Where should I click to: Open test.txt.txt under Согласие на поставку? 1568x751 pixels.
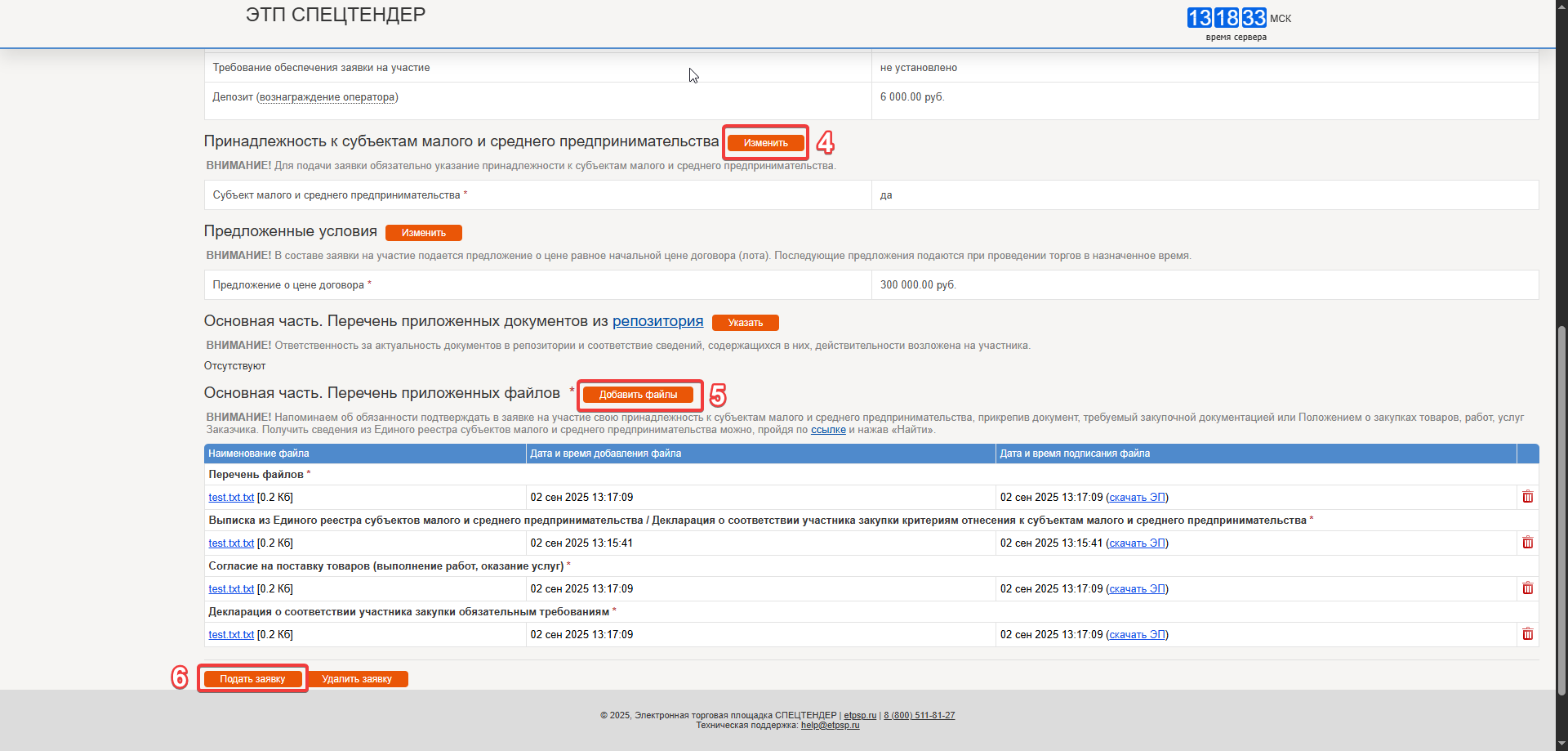pyautogui.click(x=231, y=589)
